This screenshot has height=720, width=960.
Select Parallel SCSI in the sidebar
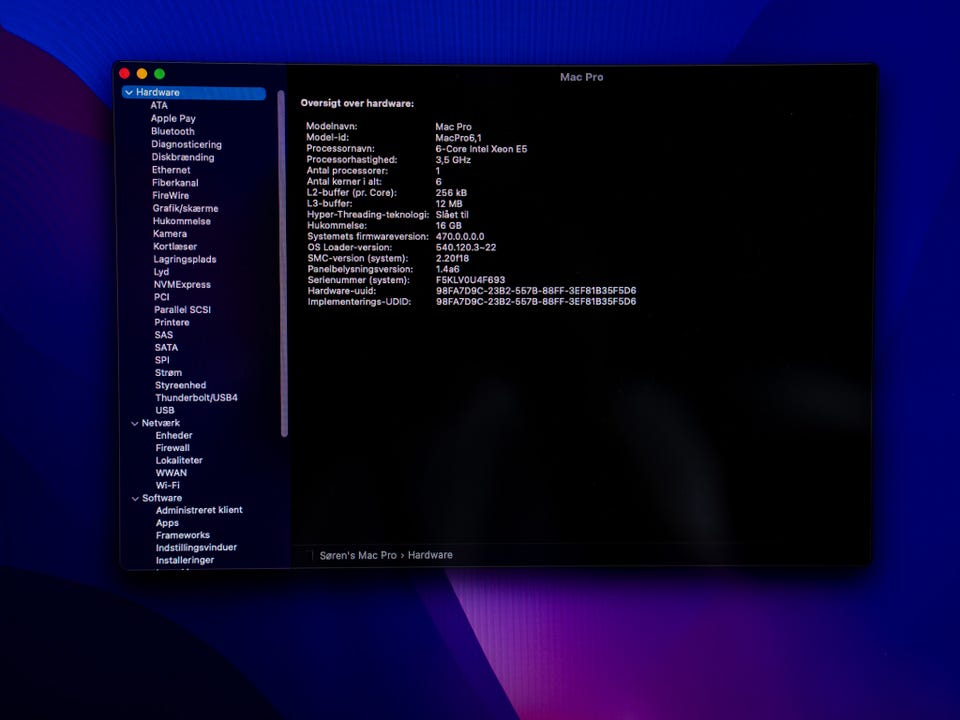pyautogui.click(x=182, y=310)
